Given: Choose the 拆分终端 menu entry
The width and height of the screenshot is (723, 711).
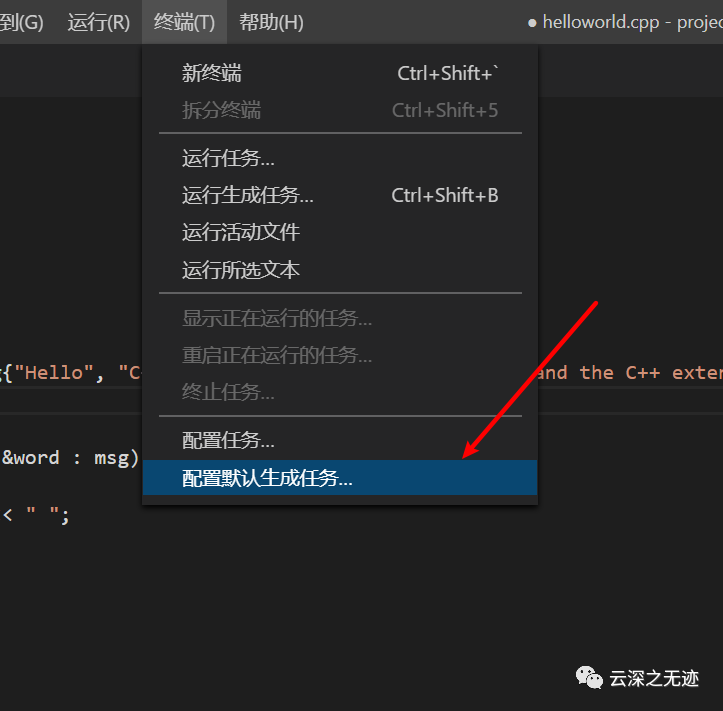Looking at the screenshot, I should [340, 110].
